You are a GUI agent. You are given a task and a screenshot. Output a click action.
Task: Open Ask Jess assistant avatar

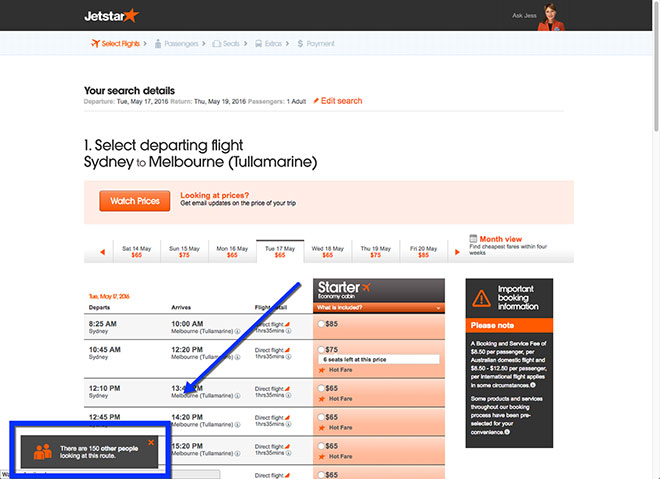point(551,17)
